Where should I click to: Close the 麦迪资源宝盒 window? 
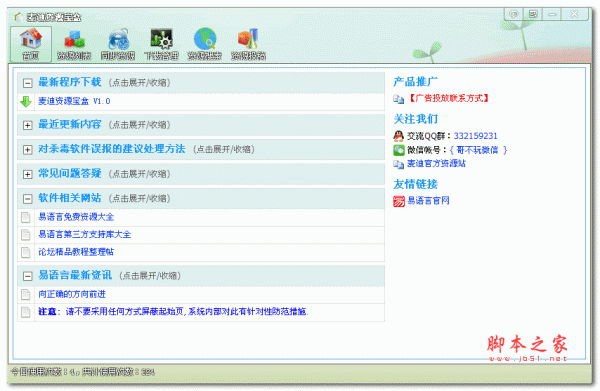tap(574, 15)
